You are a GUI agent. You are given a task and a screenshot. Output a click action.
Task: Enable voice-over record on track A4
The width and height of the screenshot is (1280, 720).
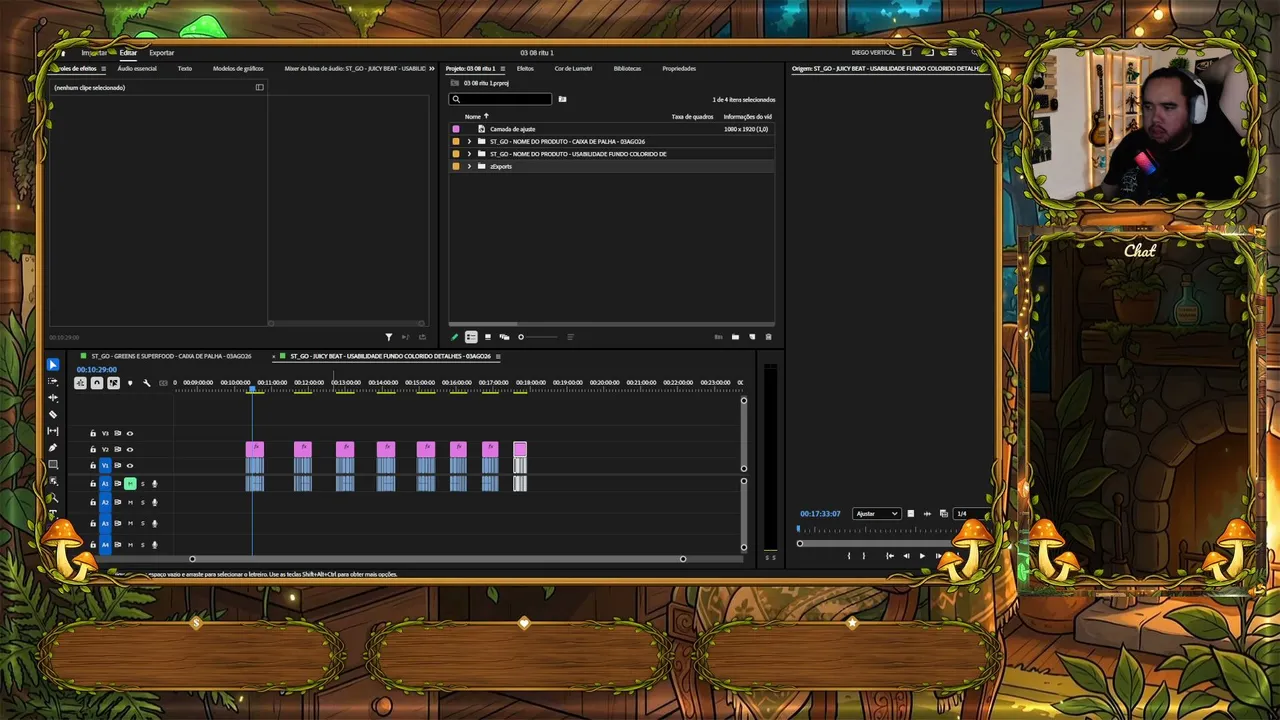[x=155, y=545]
